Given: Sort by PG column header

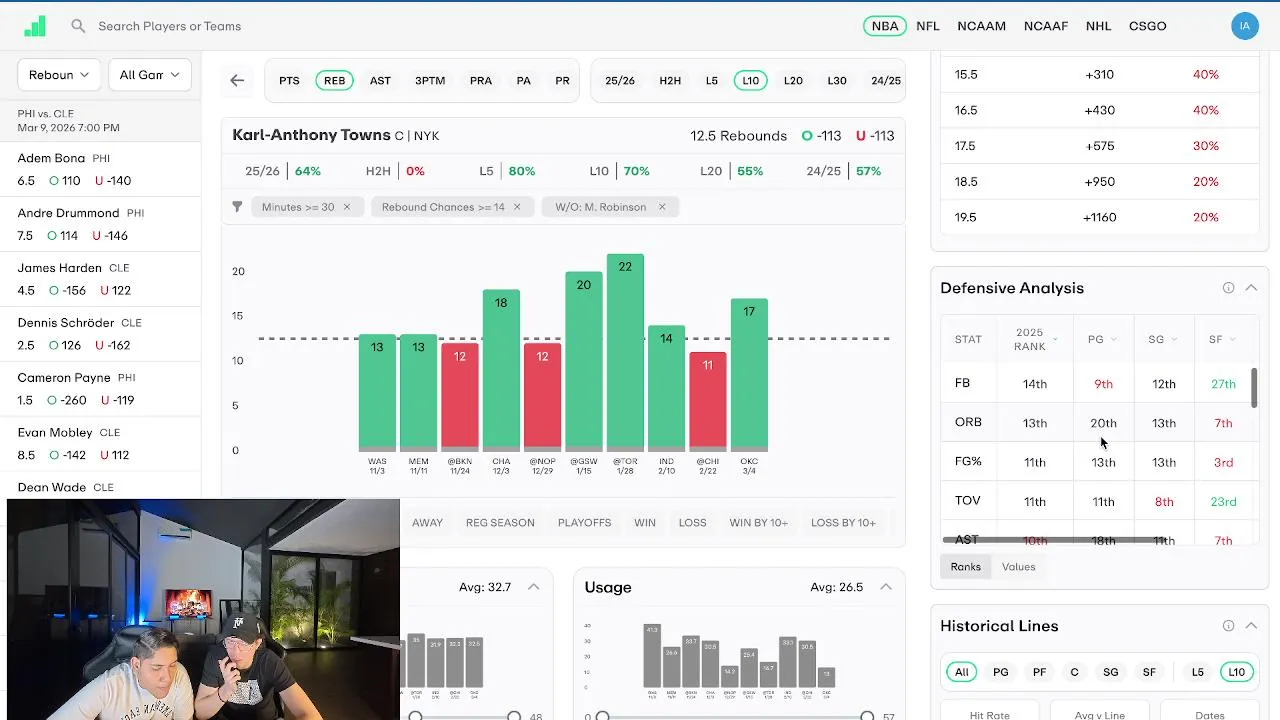Looking at the screenshot, I should (1102, 339).
